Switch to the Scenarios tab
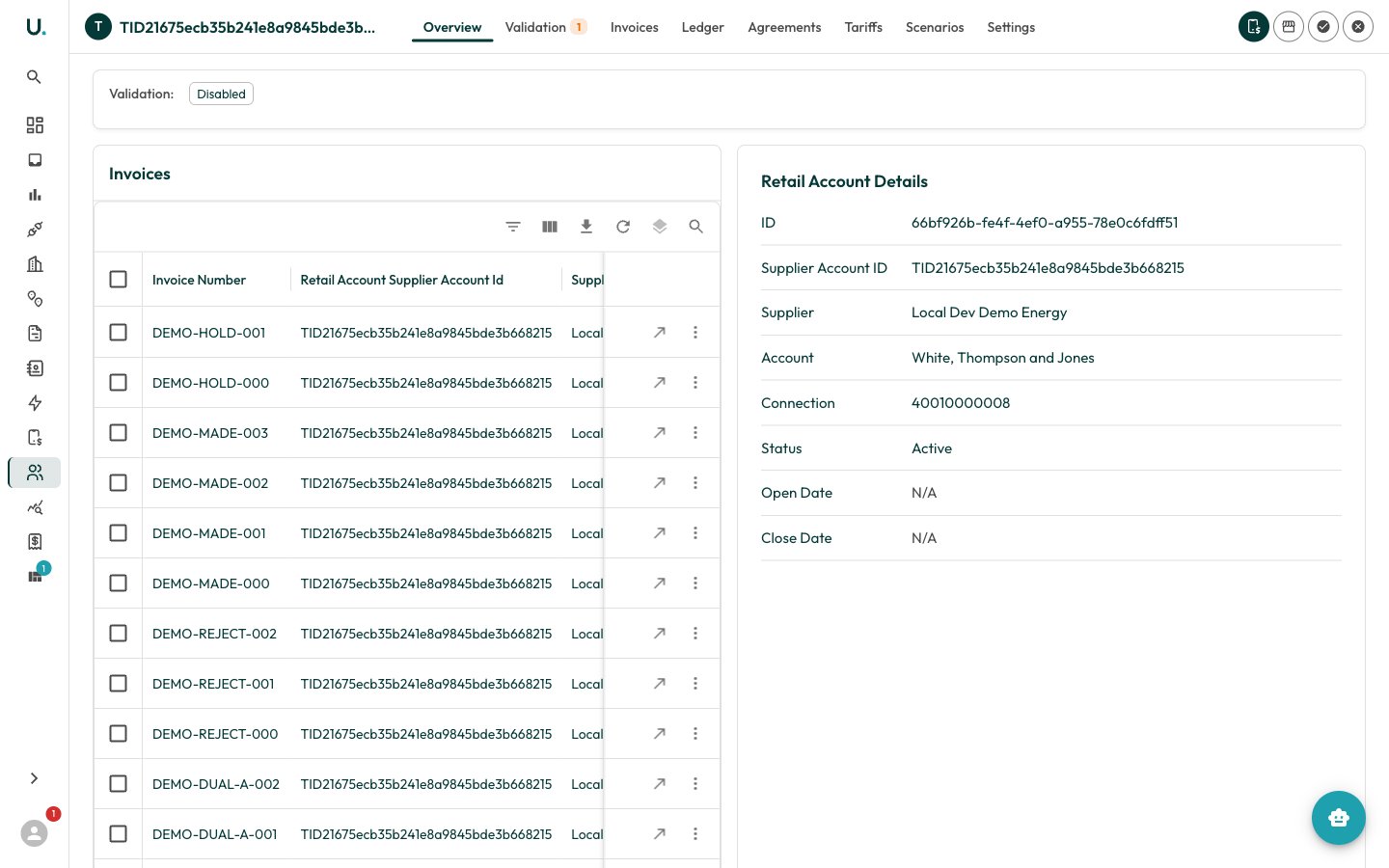The image size is (1389, 868). (935, 27)
